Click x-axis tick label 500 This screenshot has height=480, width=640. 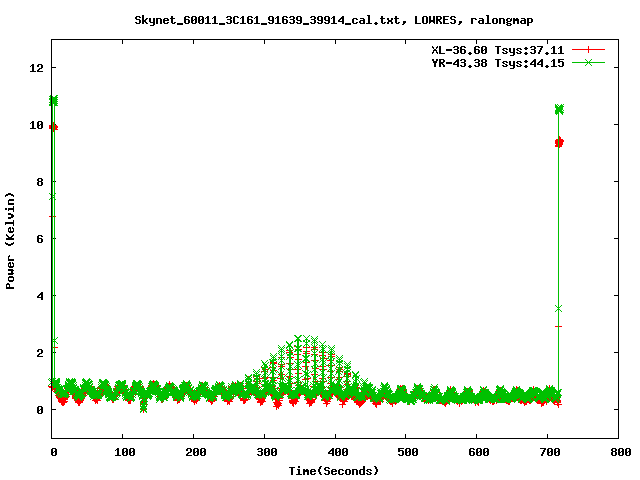point(408,452)
